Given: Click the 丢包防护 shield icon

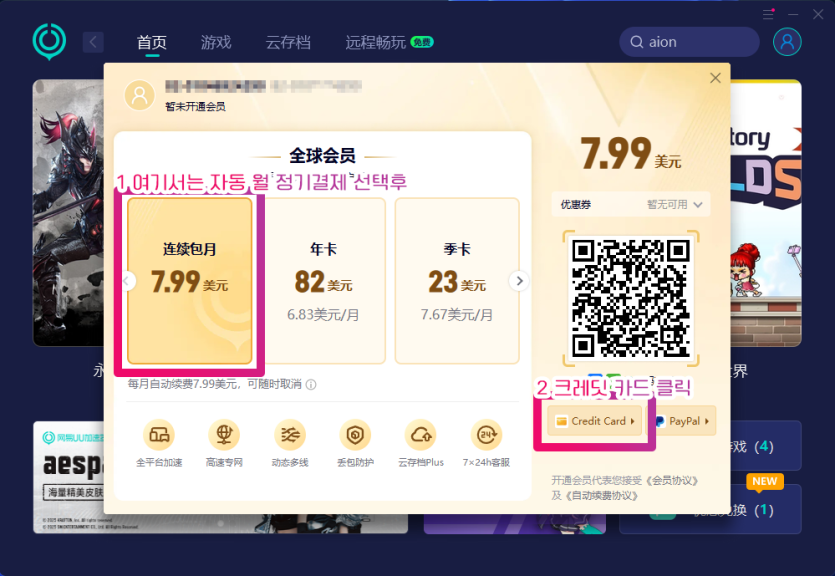Looking at the screenshot, I should [x=355, y=435].
